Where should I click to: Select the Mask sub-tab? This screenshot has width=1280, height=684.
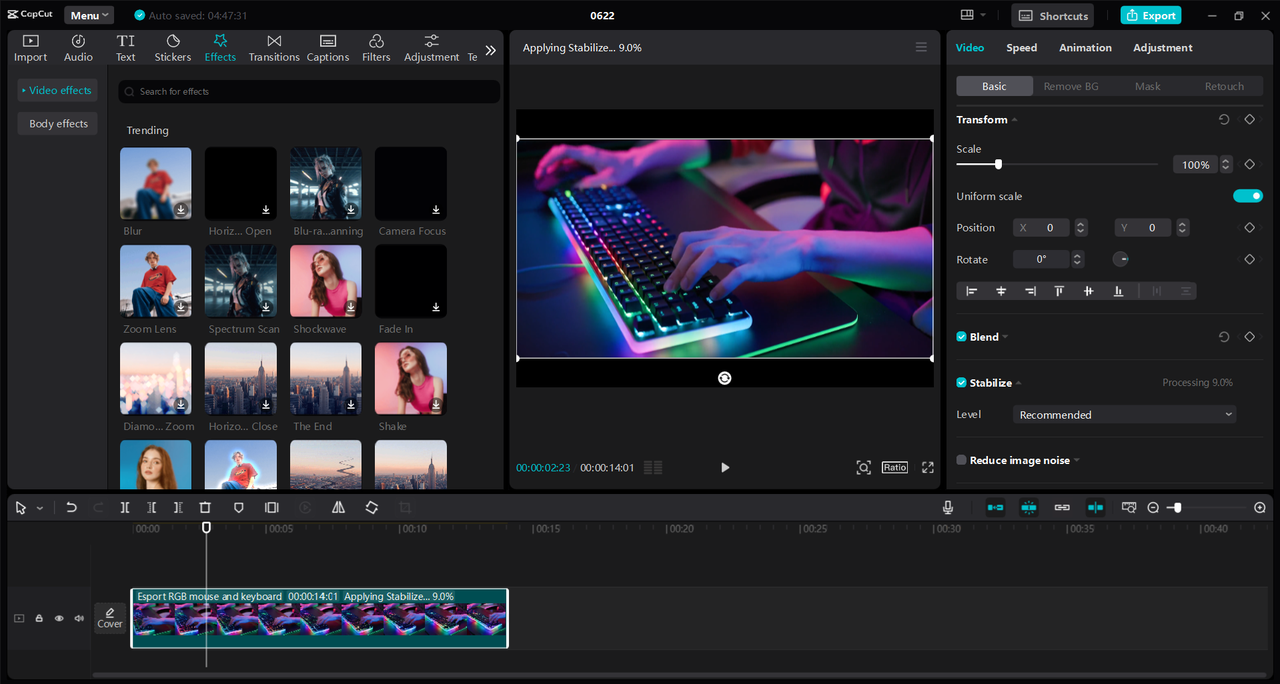(x=1147, y=86)
